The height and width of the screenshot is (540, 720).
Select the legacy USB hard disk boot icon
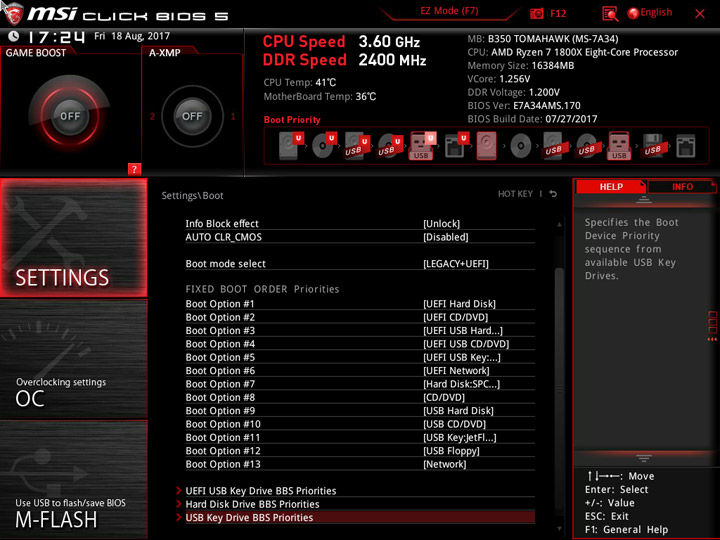coord(553,146)
